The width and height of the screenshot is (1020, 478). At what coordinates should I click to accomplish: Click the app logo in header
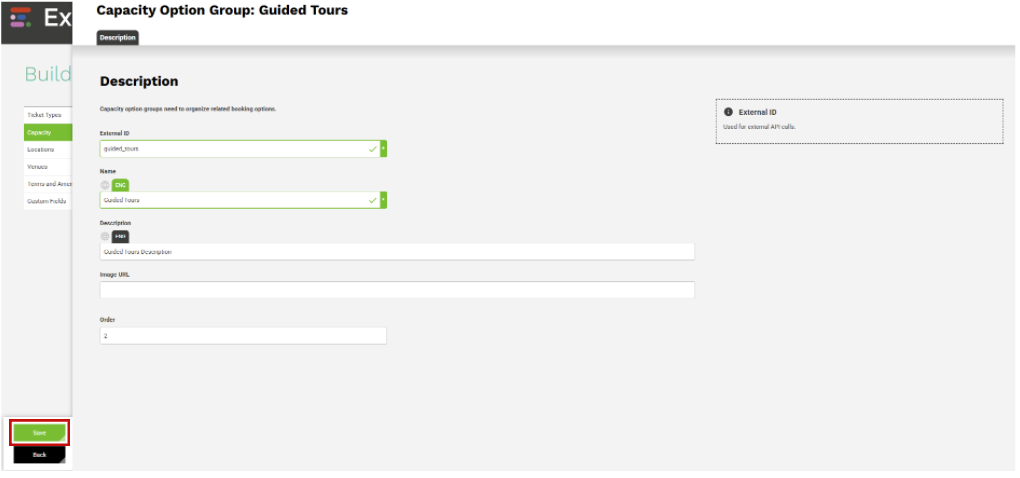21,18
